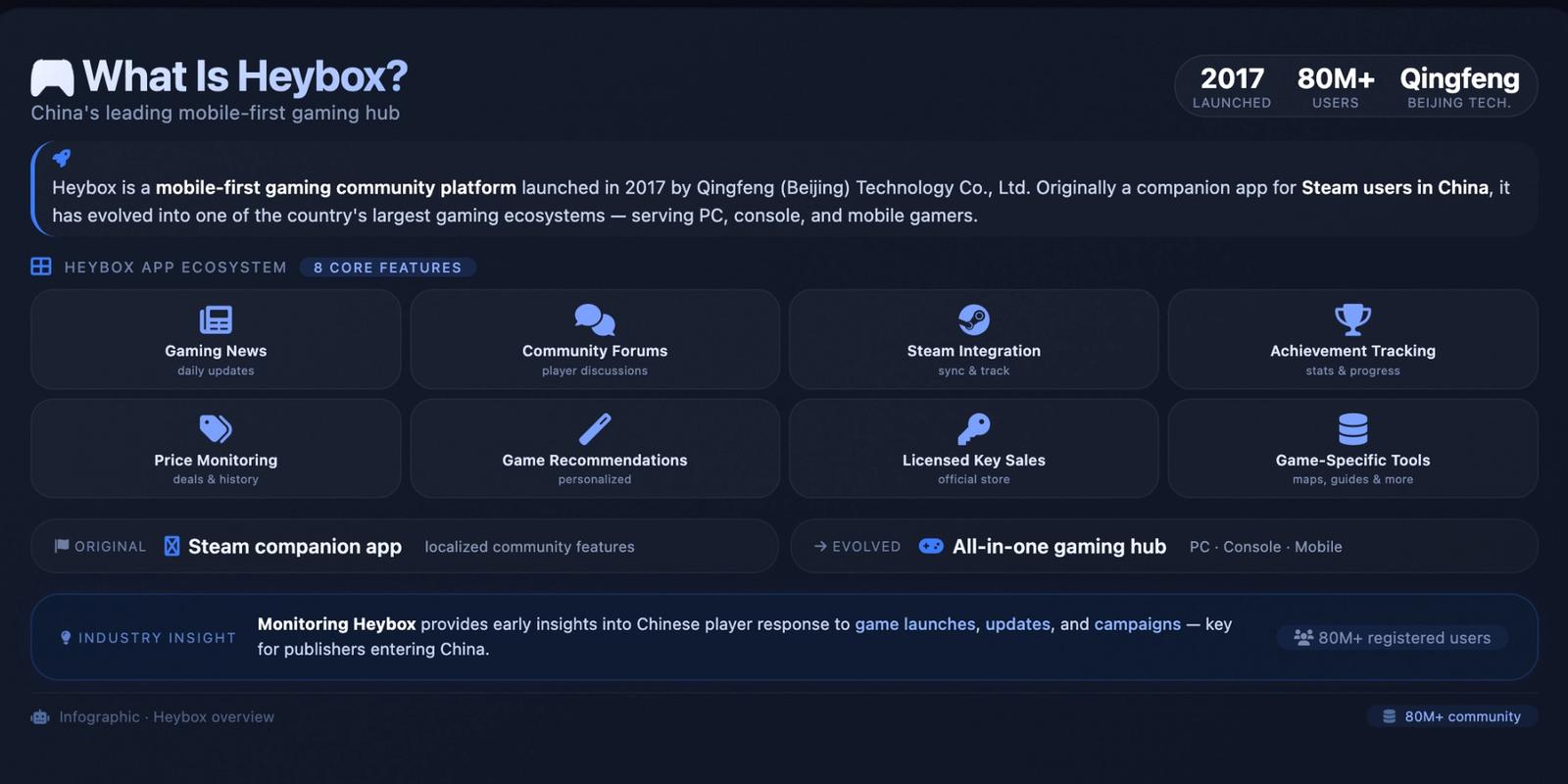
Task: Click subtitle China's leading mobile-first gaming hub
Action: click(216, 113)
